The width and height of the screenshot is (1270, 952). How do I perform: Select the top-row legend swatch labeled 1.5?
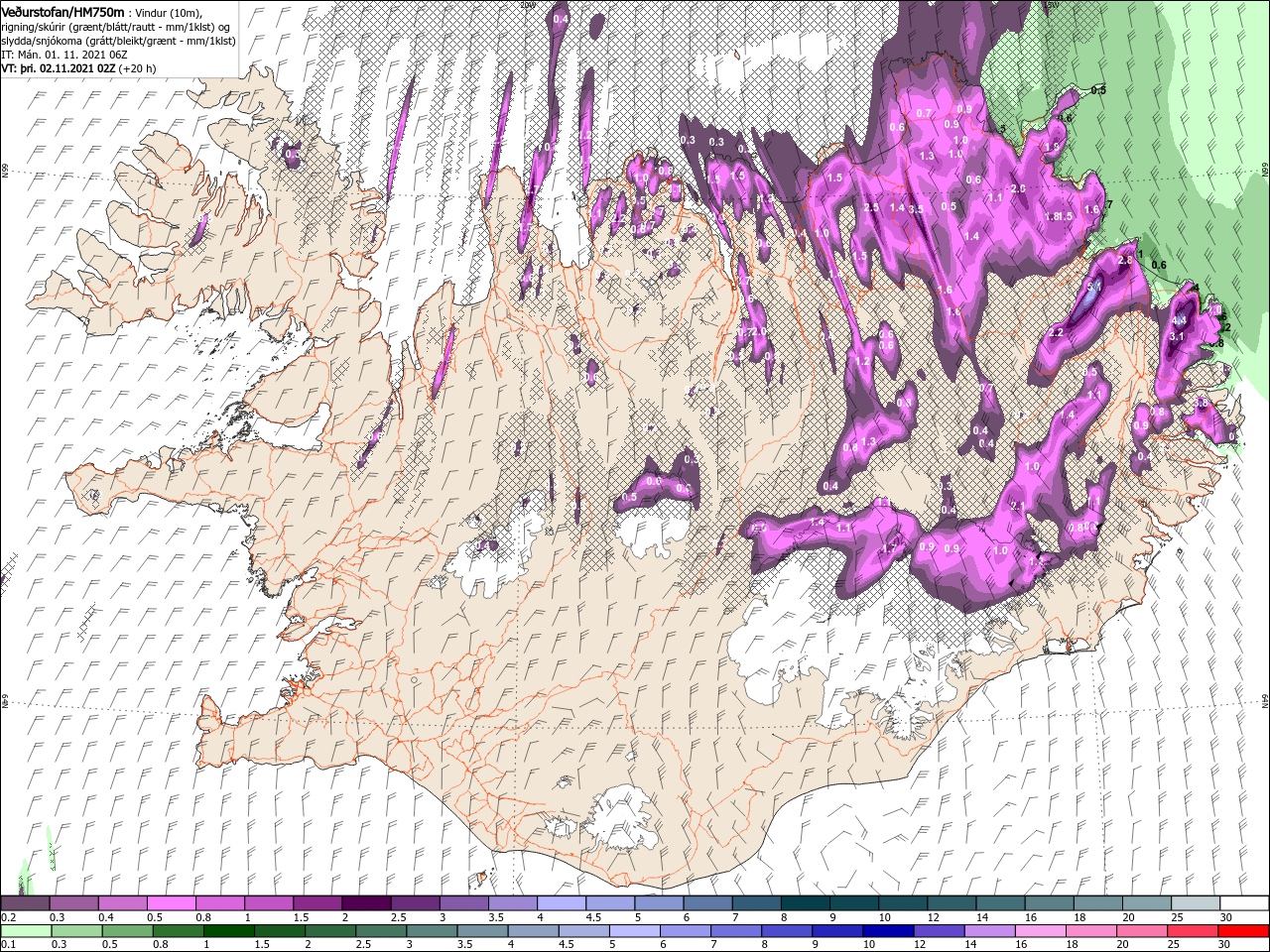(317, 903)
